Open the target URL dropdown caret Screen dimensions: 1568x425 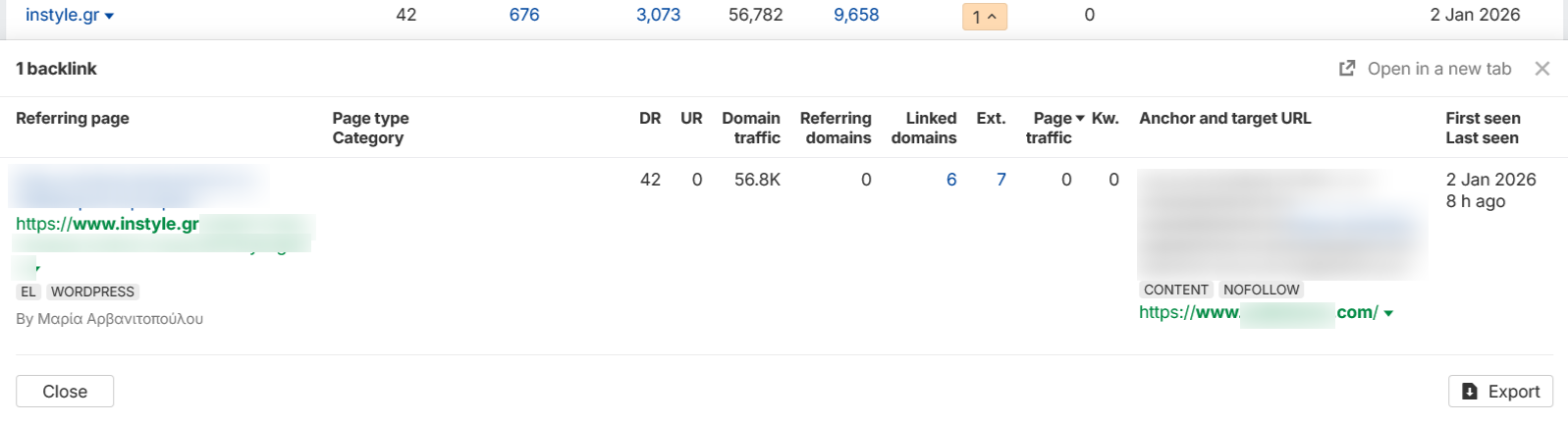point(1388,314)
